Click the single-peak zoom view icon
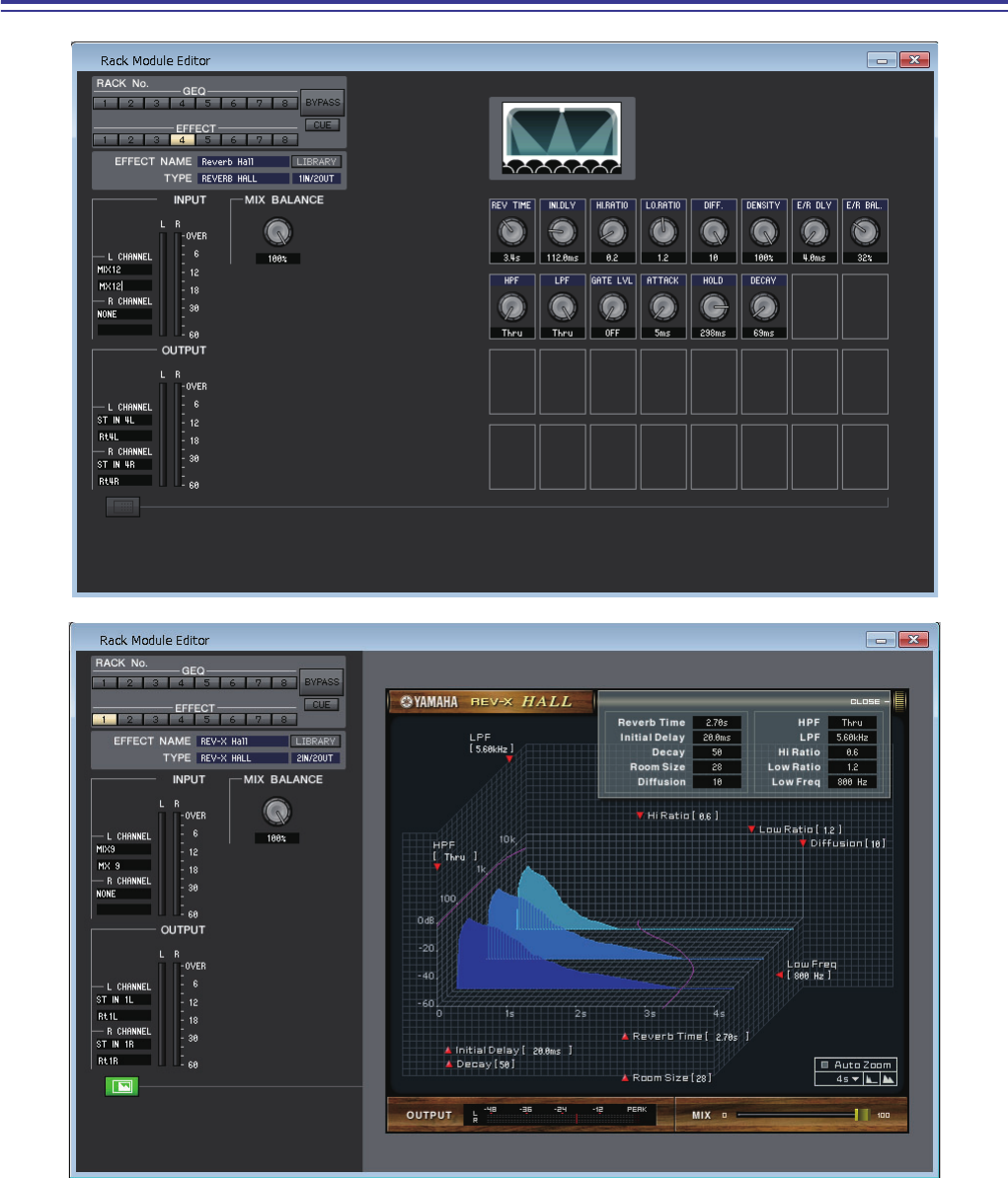Screen dimensions: 1008x1178 pos(872,1079)
